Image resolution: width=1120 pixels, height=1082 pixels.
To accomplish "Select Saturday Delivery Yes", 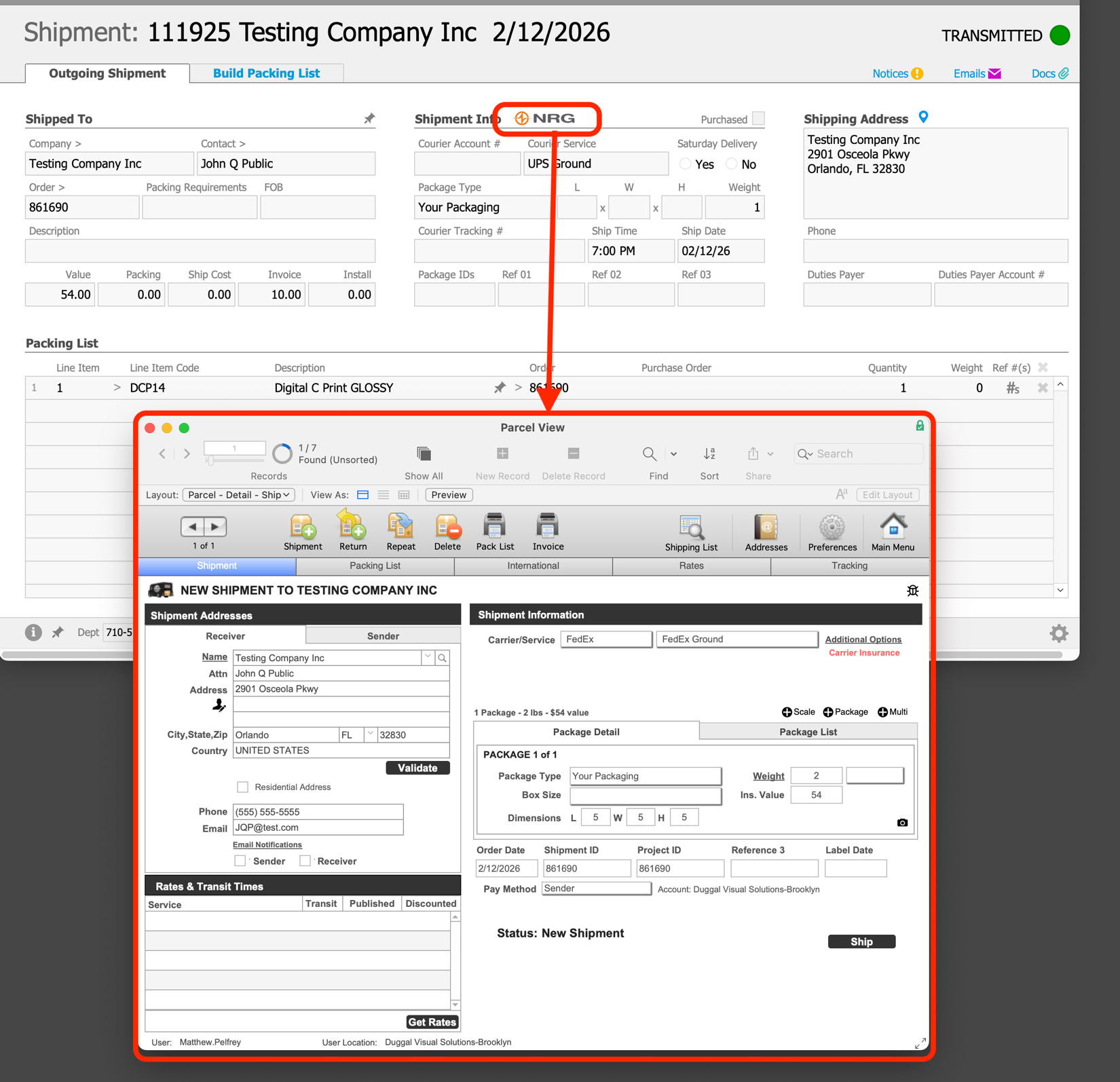I will [x=686, y=164].
